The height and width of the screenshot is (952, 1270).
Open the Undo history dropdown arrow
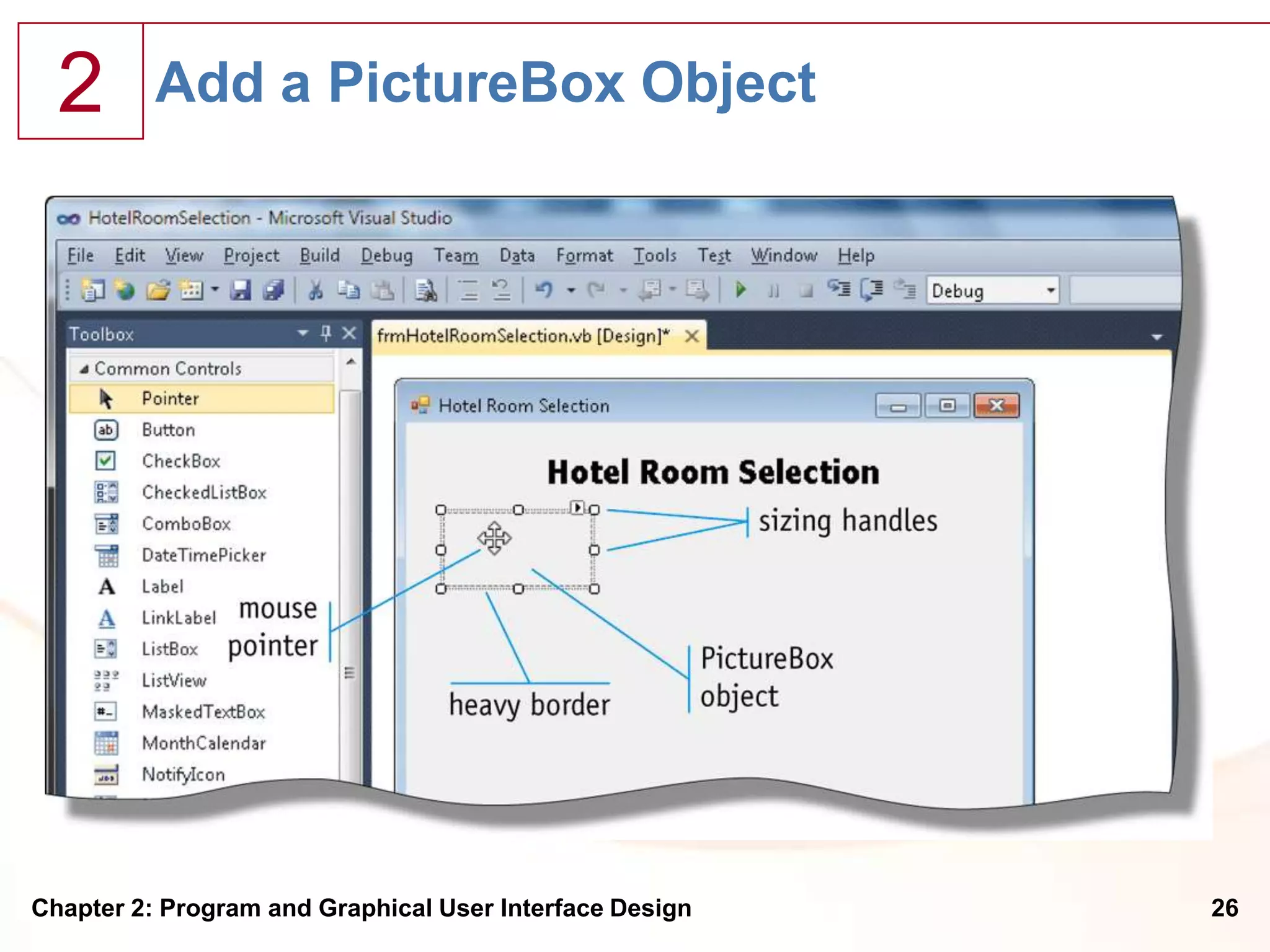[571, 289]
